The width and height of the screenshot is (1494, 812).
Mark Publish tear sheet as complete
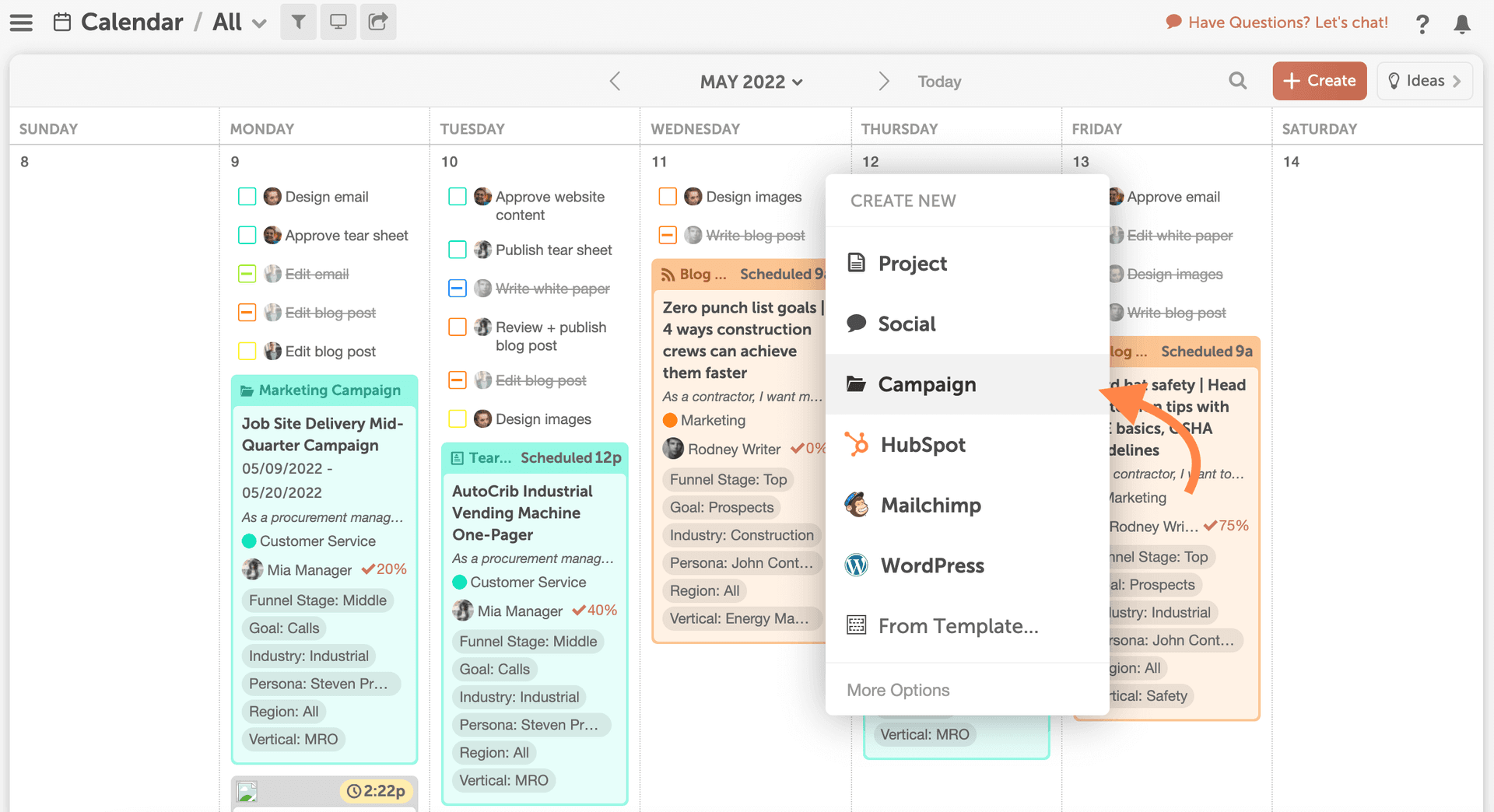coord(457,250)
